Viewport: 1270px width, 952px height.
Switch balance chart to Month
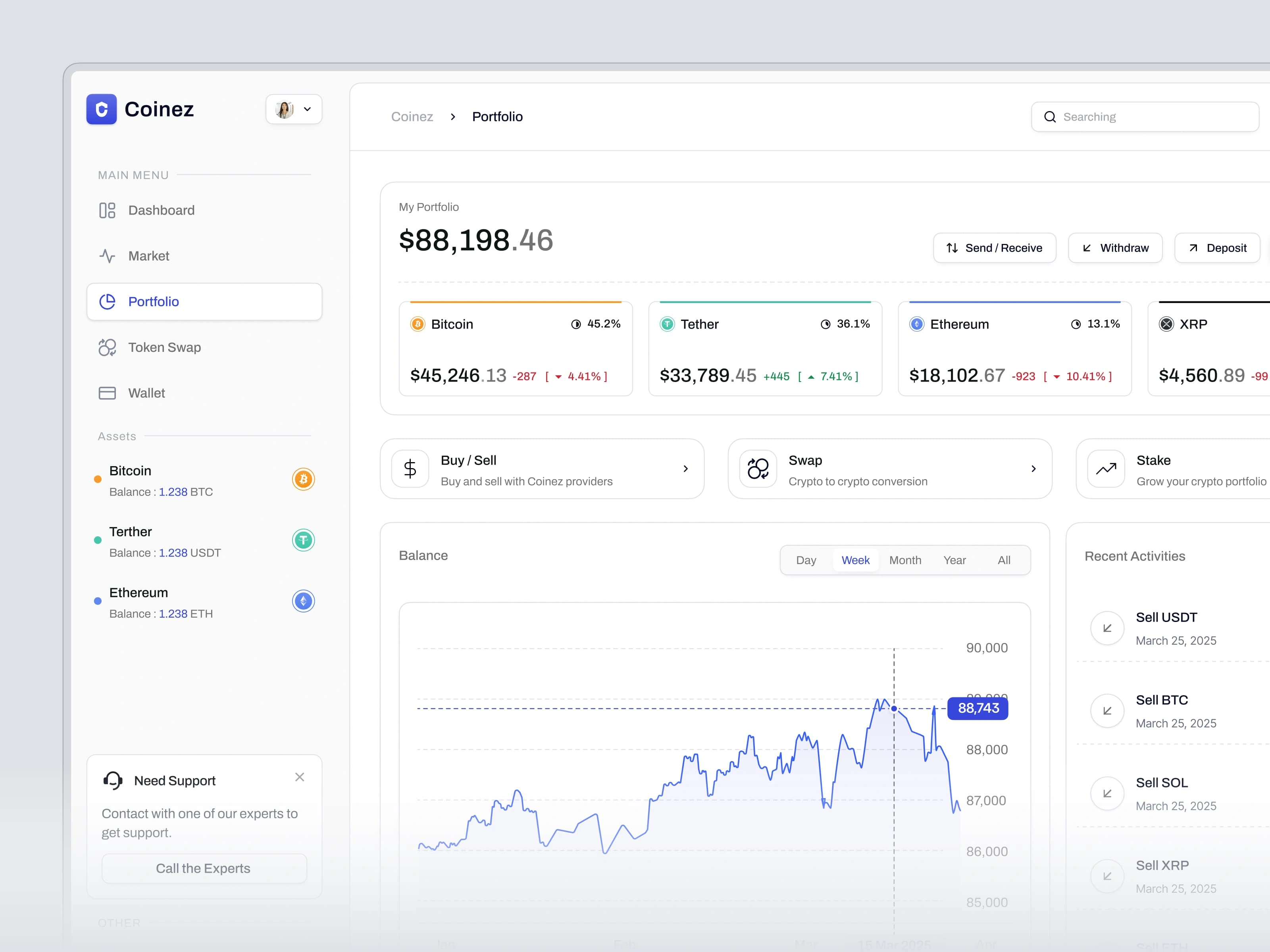pyautogui.click(x=905, y=560)
